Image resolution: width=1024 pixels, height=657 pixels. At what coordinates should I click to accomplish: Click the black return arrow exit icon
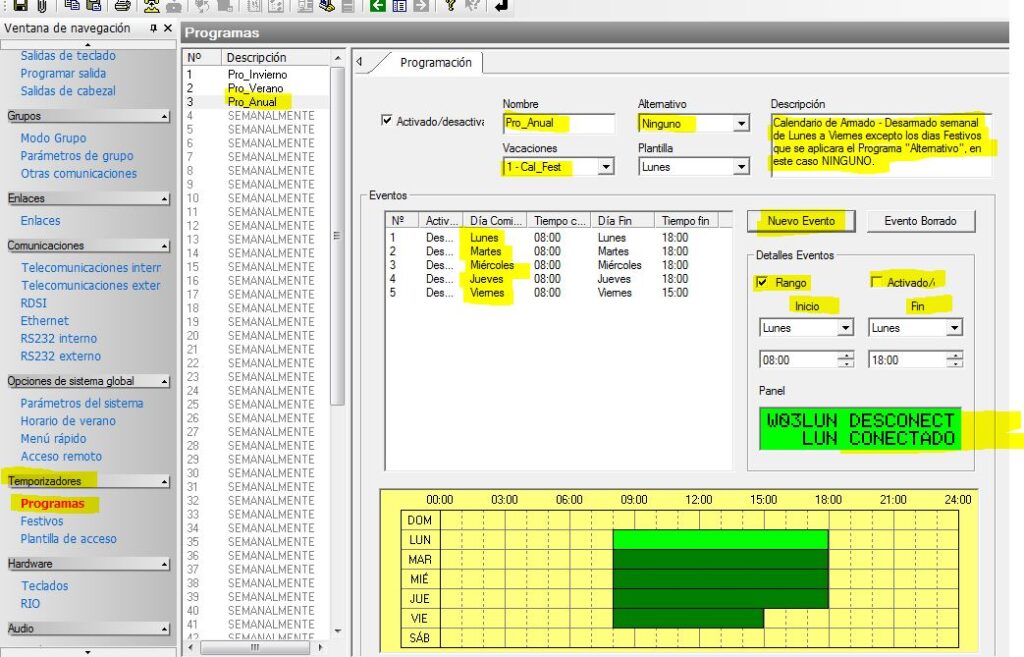[x=501, y=5]
